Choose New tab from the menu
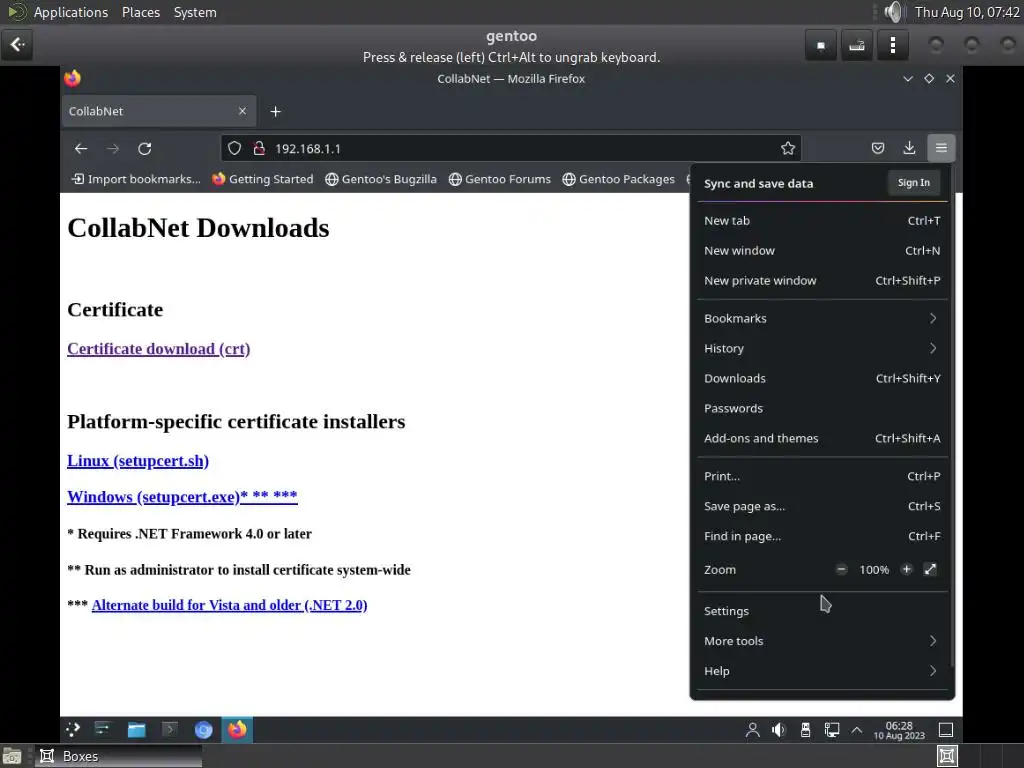The width and height of the screenshot is (1024, 768). [x=822, y=221]
